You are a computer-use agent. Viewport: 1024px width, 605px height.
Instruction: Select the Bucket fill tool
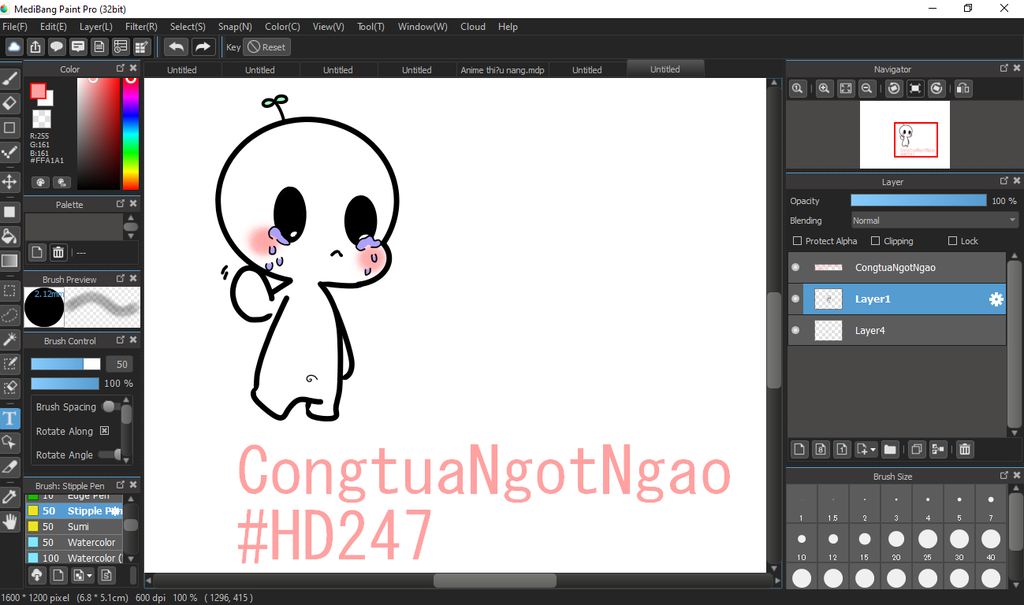point(10,236)
